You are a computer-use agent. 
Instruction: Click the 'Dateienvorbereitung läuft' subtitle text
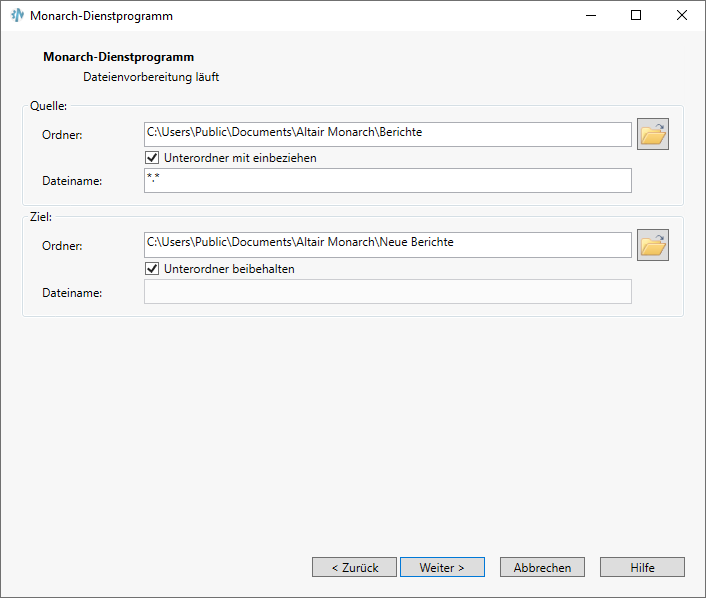coord(151,76)
